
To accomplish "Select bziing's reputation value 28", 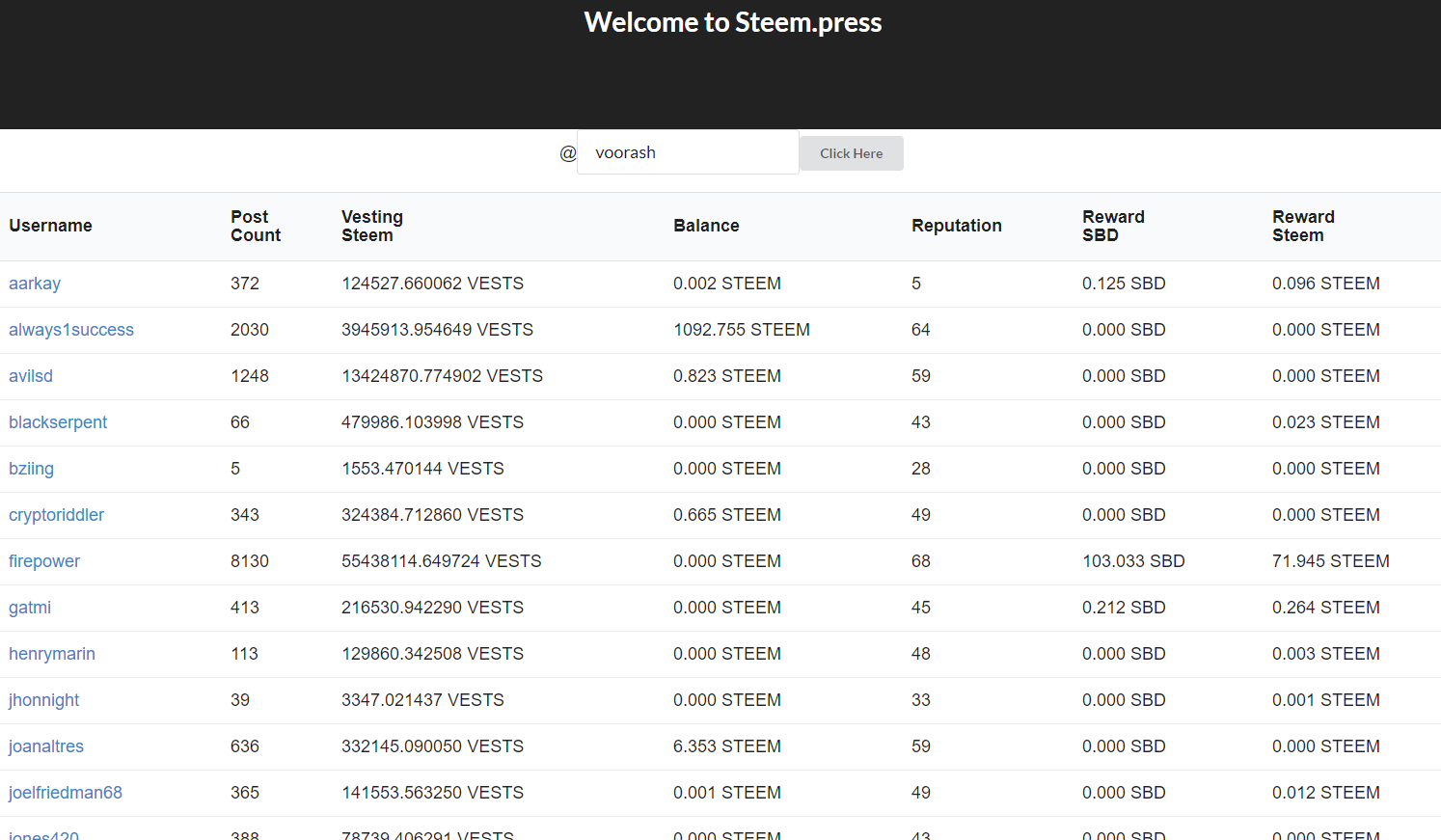I will [921, 469].
